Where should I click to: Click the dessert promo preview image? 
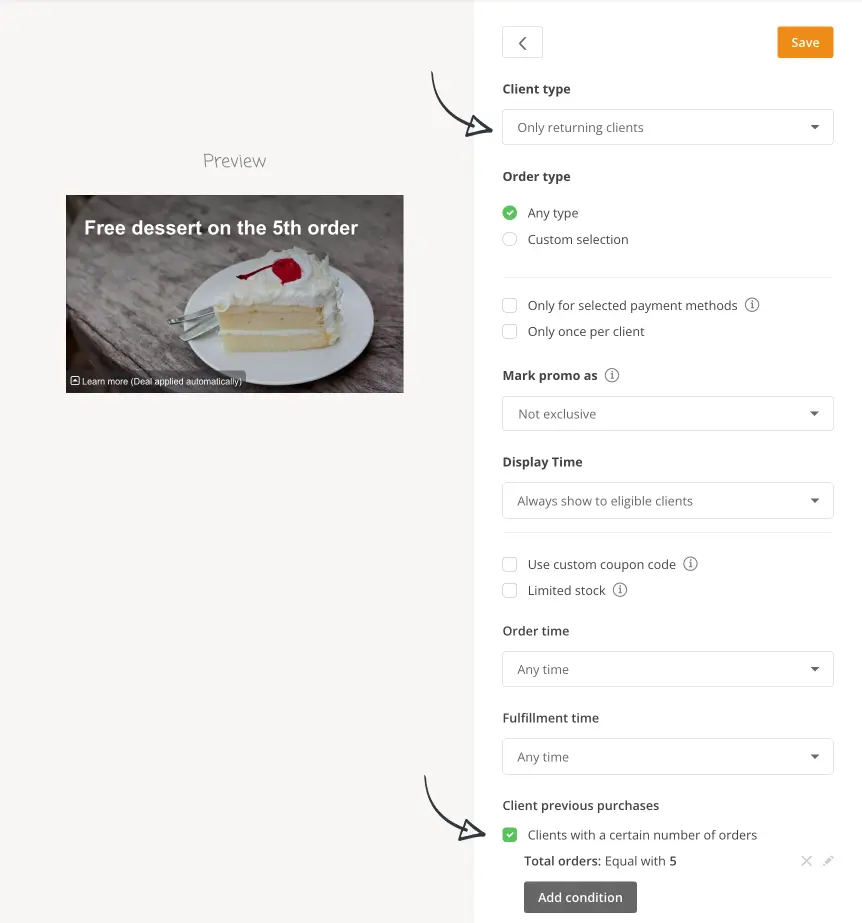point(234,294)
